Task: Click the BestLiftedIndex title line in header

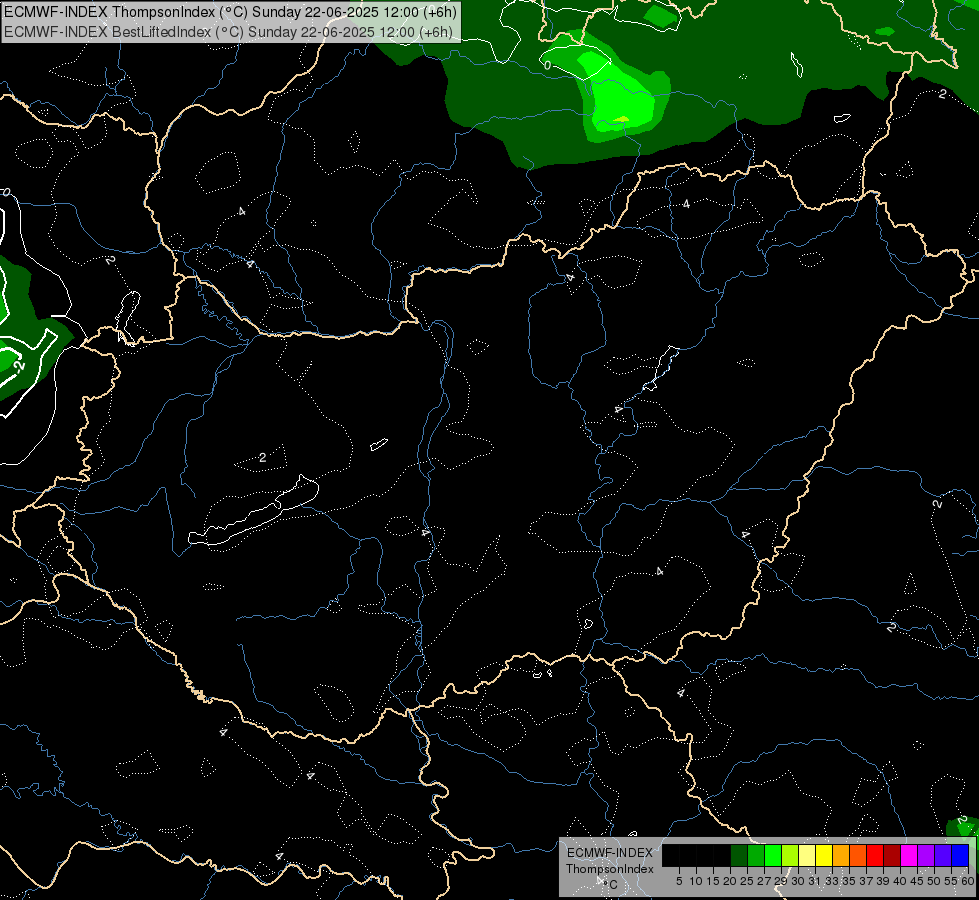Action: pos(229,32)
